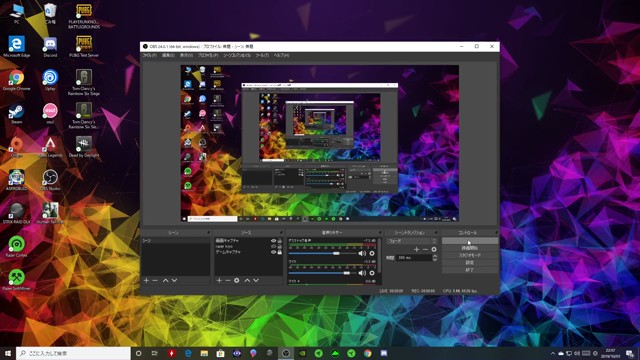The width and height of the screenshot is (640, 360).
Task: Open Apex Legends desktop shortcut
Action: [x=50, y=147]
